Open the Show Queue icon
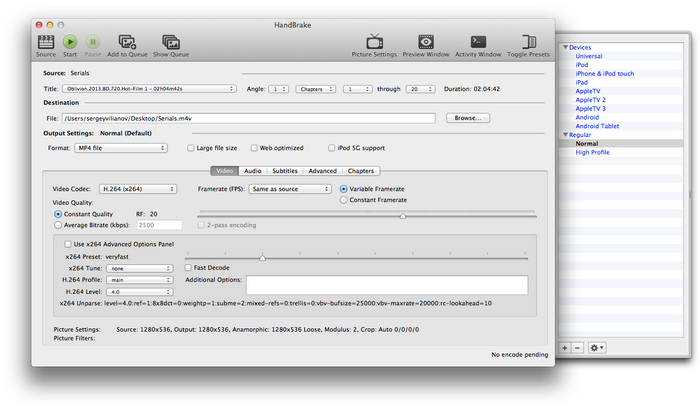This screenshot has width=700, height=410. (x=171, y=41)
